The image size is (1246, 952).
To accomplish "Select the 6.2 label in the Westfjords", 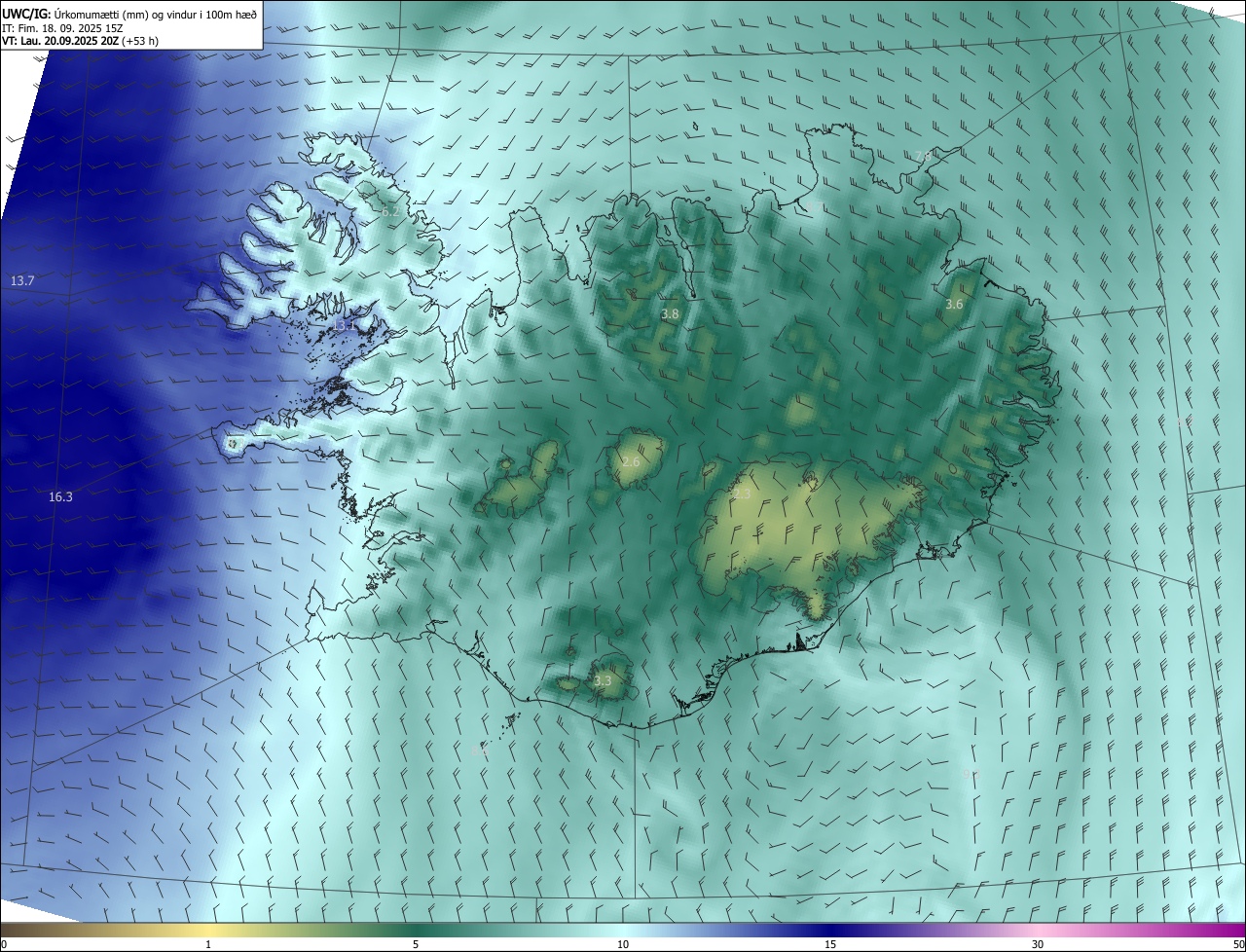I will 390,211.
